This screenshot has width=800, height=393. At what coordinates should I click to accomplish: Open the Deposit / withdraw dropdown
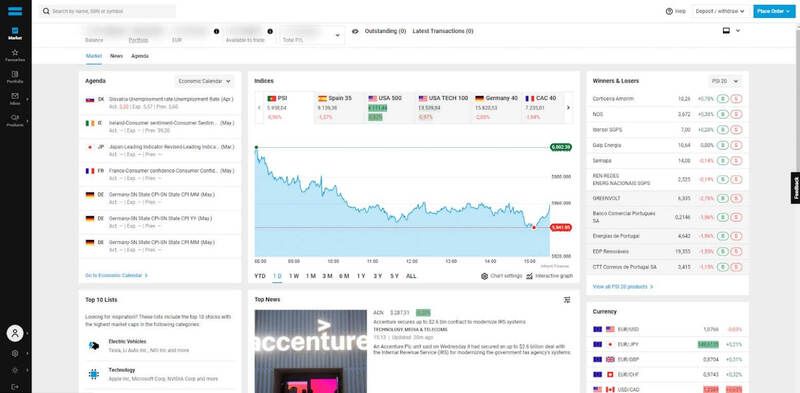click(x=720, y=11)
